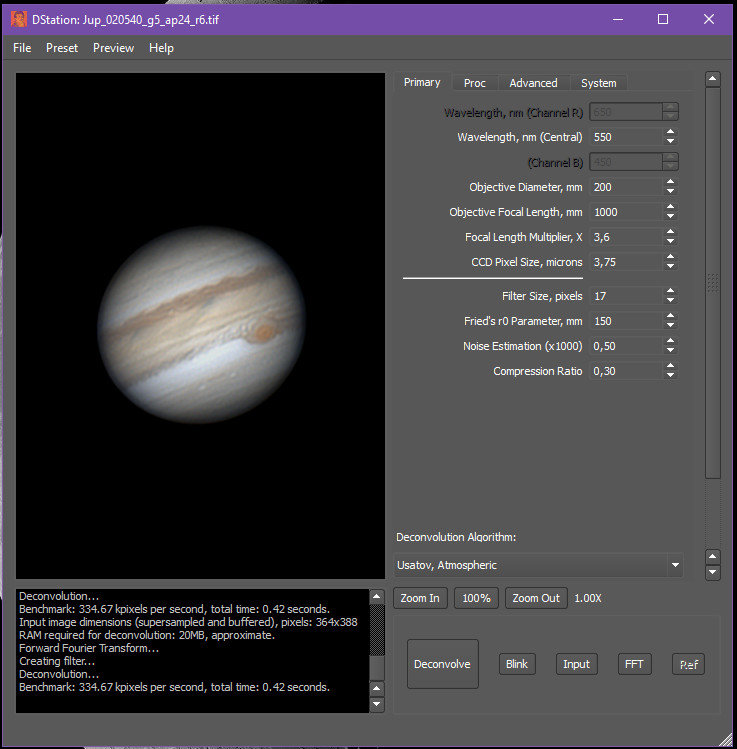Click down arrow beside Deconvolution Algorithm dropdown
737x749 pixels.
pyautogui.click(x=713, y=572)
